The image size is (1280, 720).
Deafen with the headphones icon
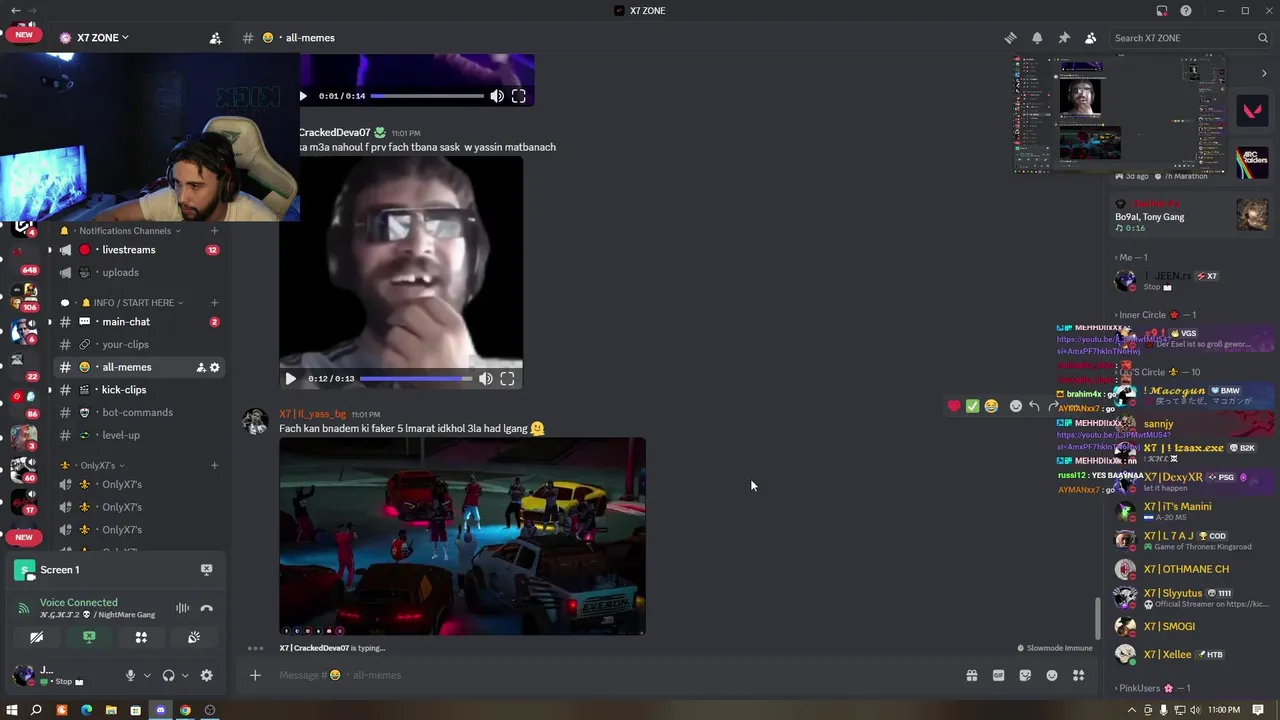pos(168,676)
